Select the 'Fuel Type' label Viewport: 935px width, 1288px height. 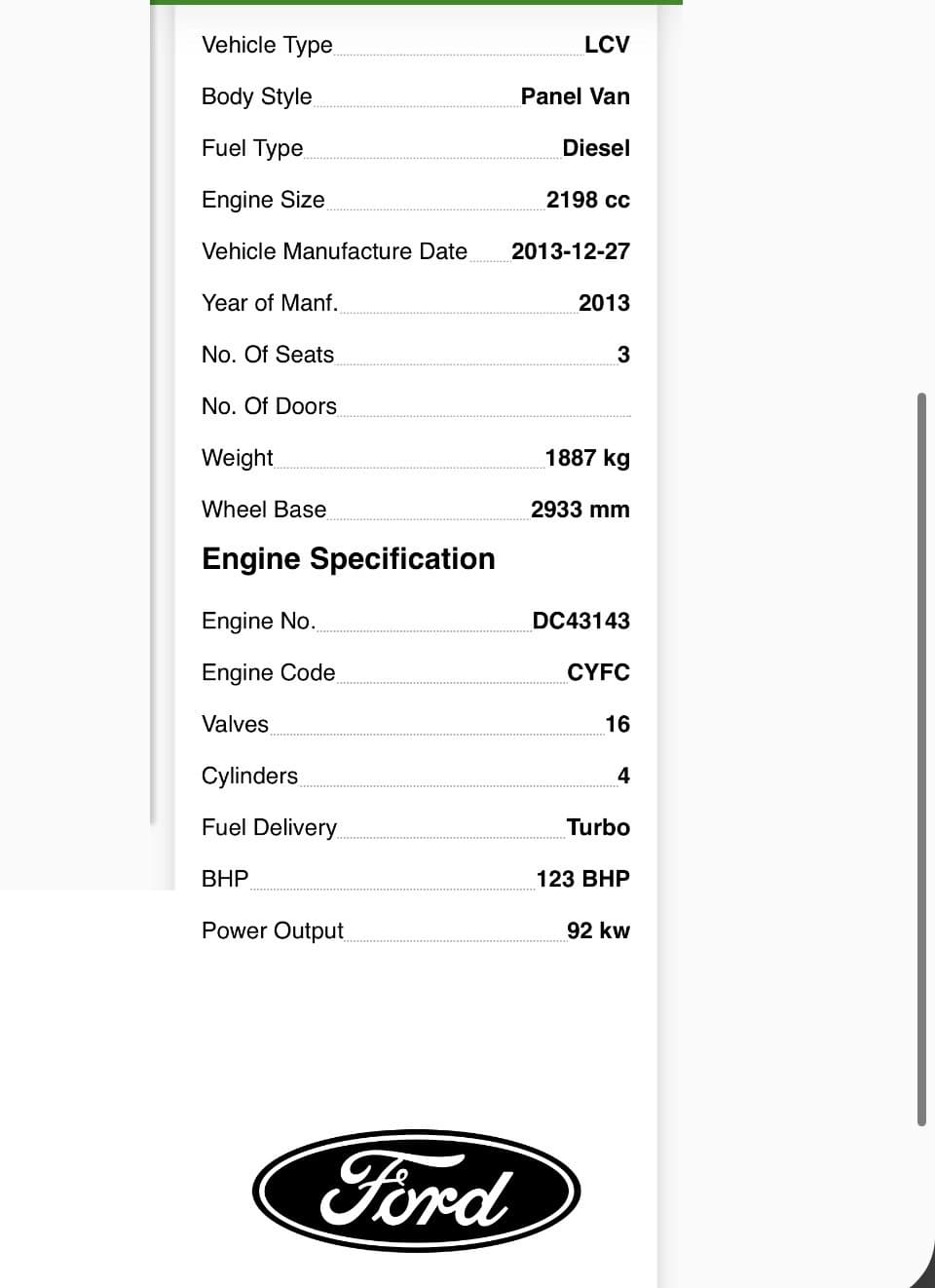[252, 148]
